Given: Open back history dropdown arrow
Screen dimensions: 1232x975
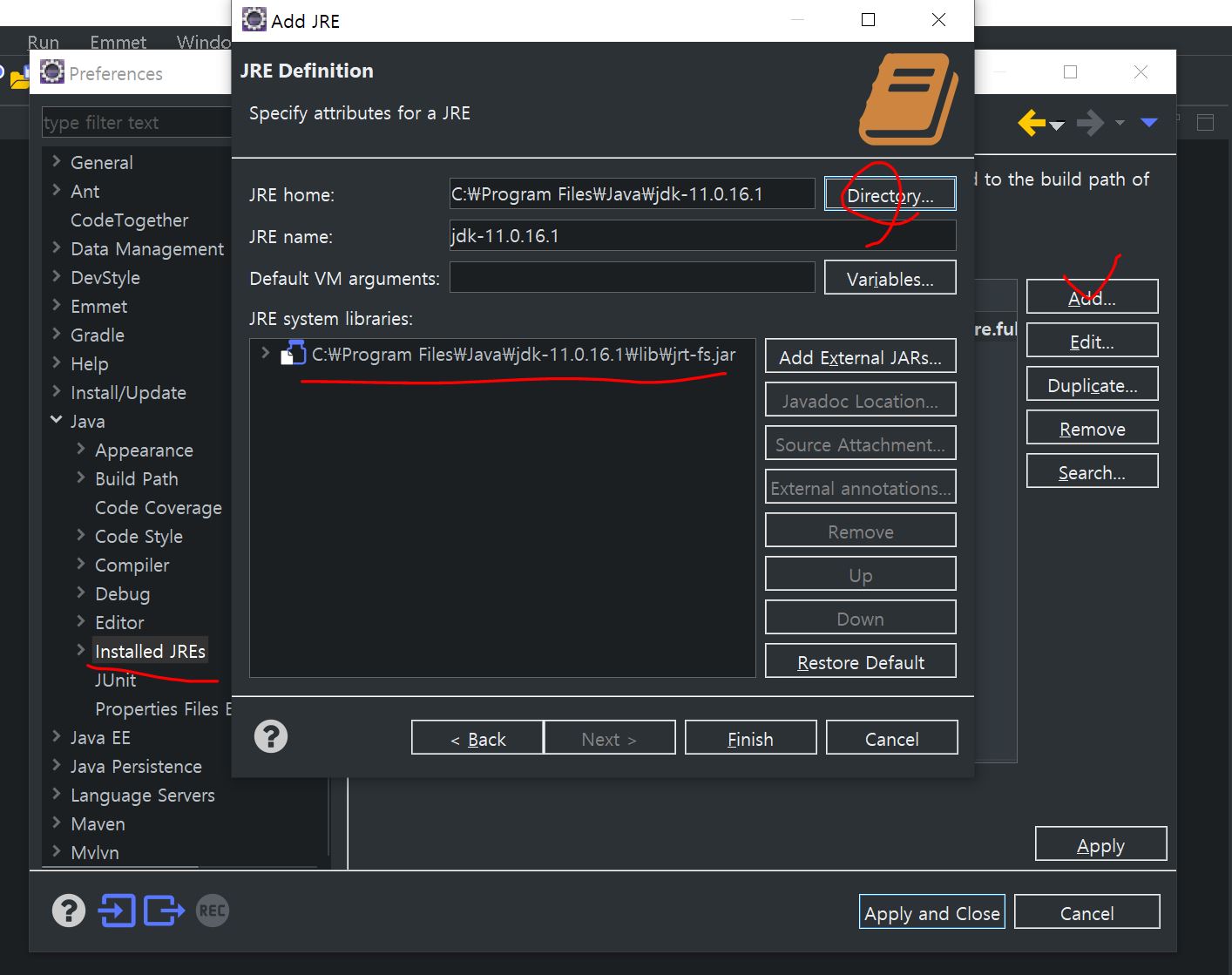Looking at the screenshot, I should click(x=1057, y=125).
